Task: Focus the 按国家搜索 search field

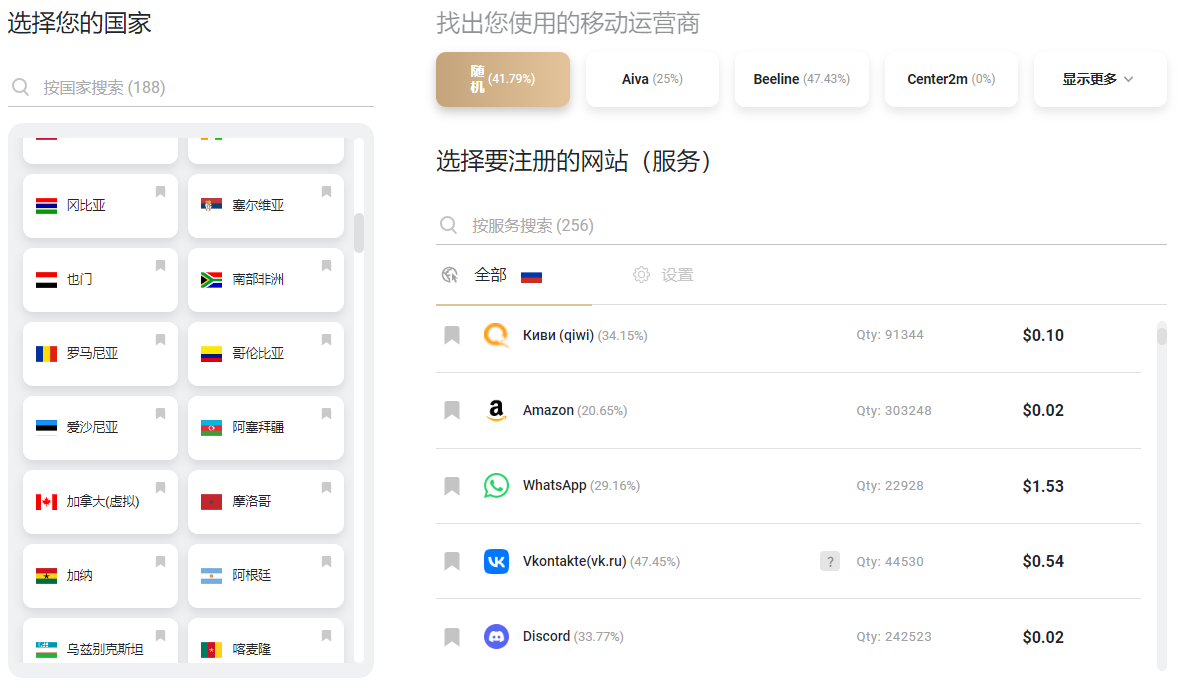Action: pos(191,87)
